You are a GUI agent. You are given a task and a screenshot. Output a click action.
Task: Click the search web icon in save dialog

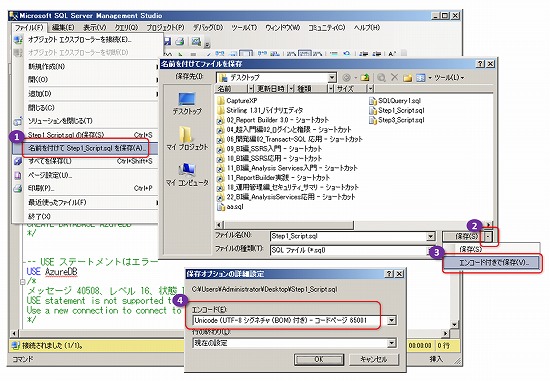[381, 78]
